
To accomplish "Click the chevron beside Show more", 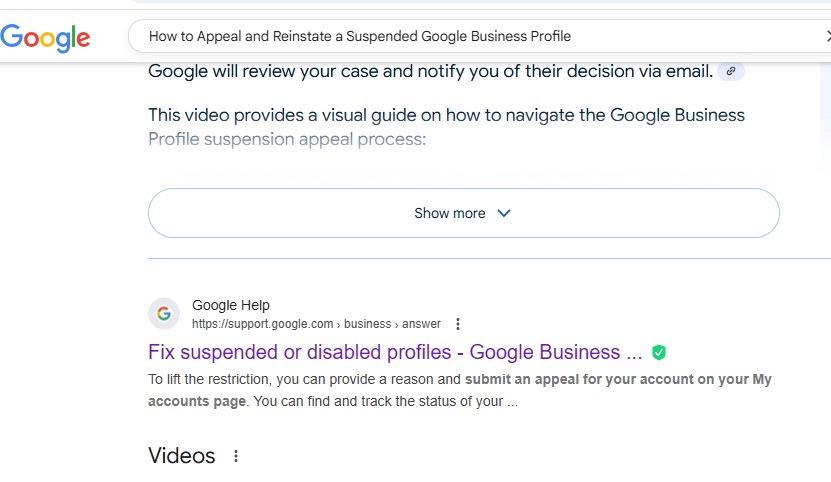I will point(504,213).
